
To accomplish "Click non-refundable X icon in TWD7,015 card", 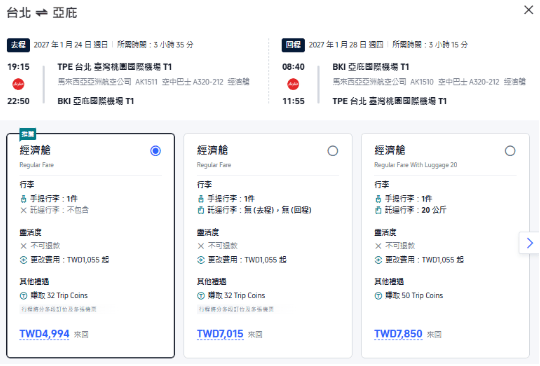I will [201, 246].
